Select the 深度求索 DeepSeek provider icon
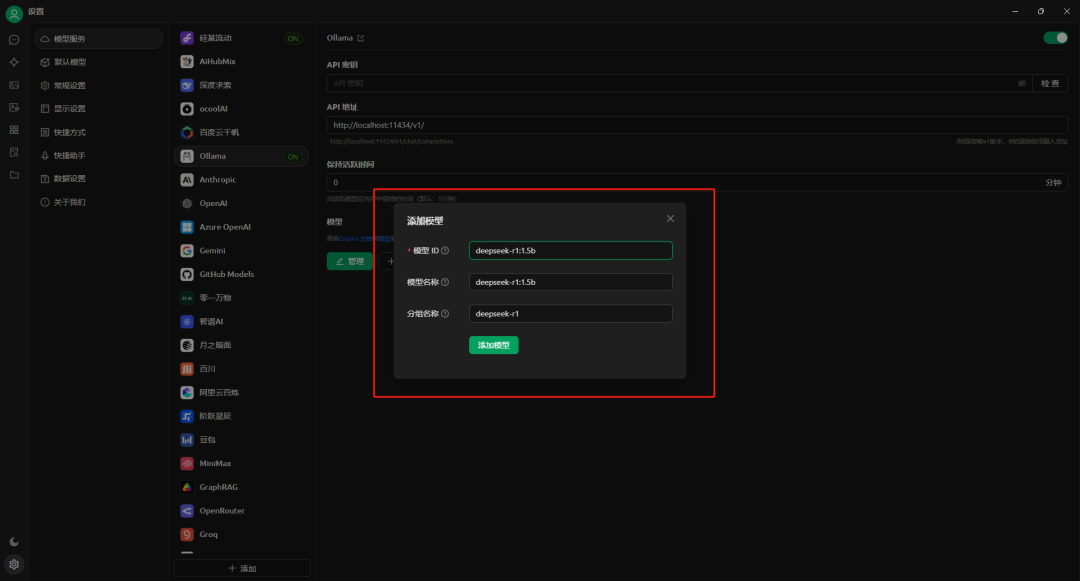 (187, 85)
